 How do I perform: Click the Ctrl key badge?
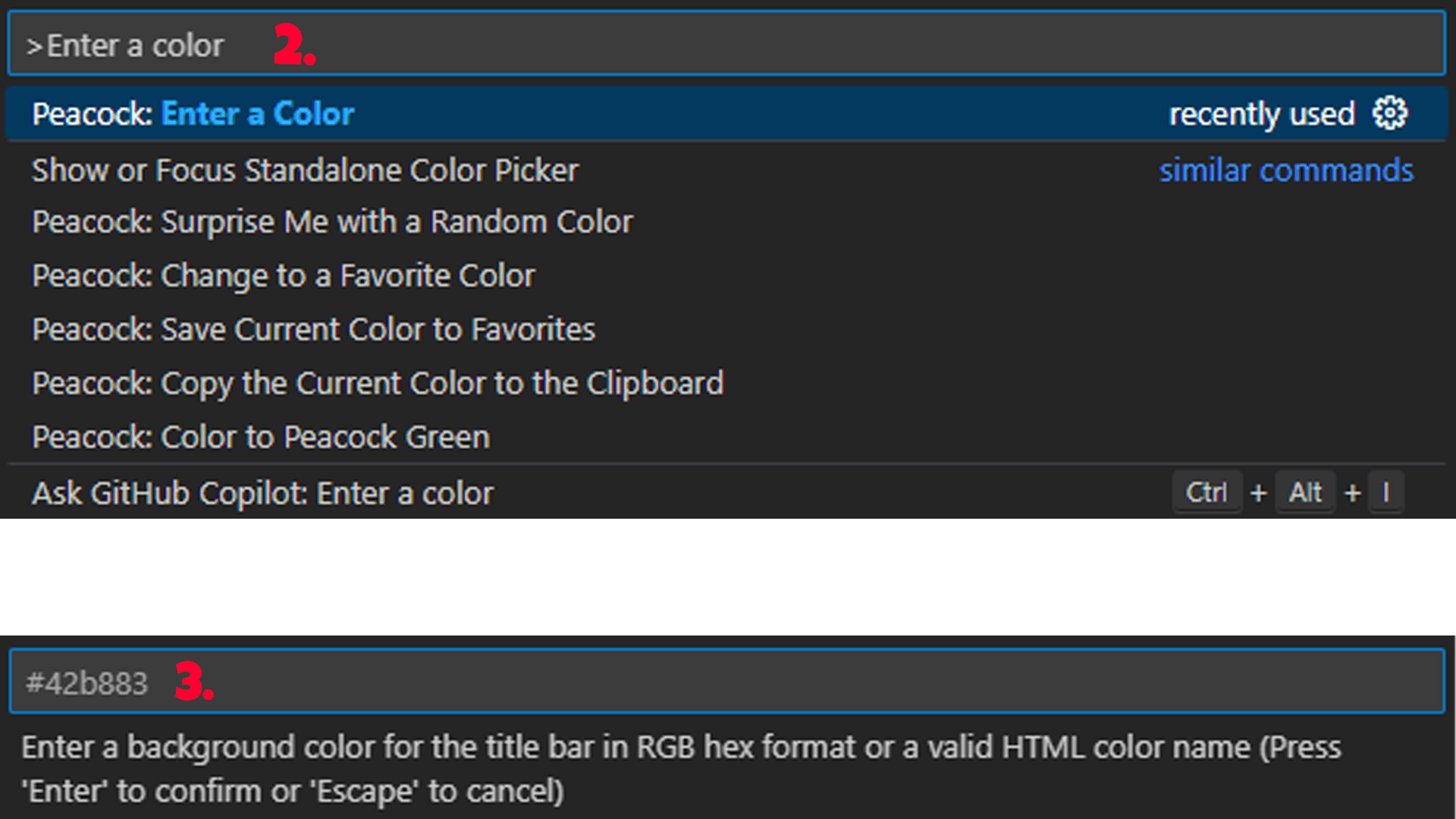pyautogui.click(x=1207, y=492)
